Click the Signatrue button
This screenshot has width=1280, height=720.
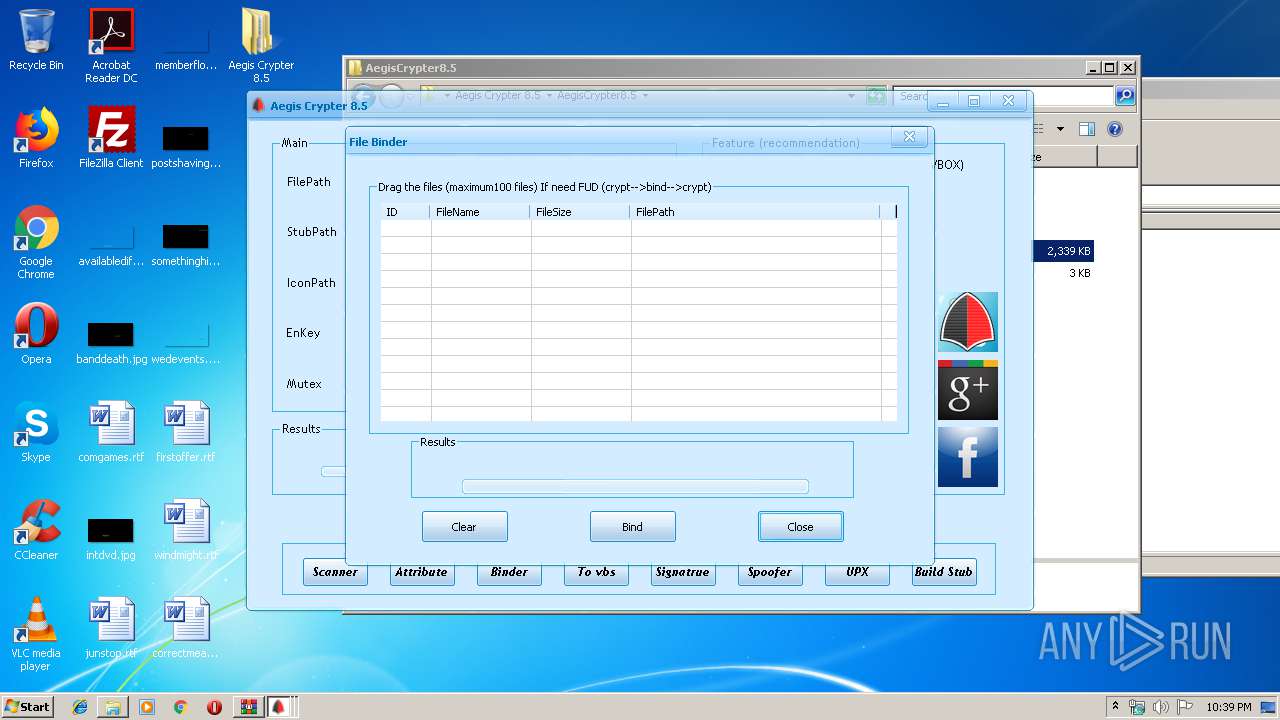[683, 572]
